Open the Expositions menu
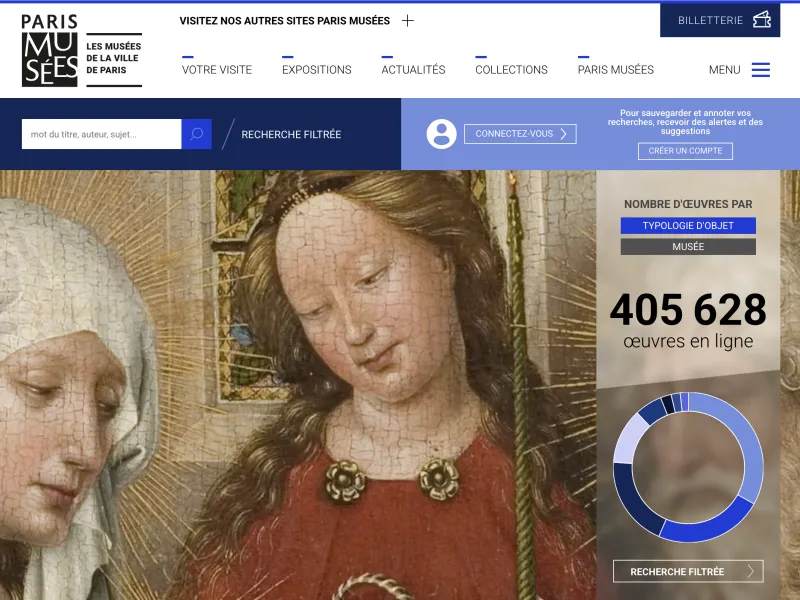800x600 pixels. 316,70
